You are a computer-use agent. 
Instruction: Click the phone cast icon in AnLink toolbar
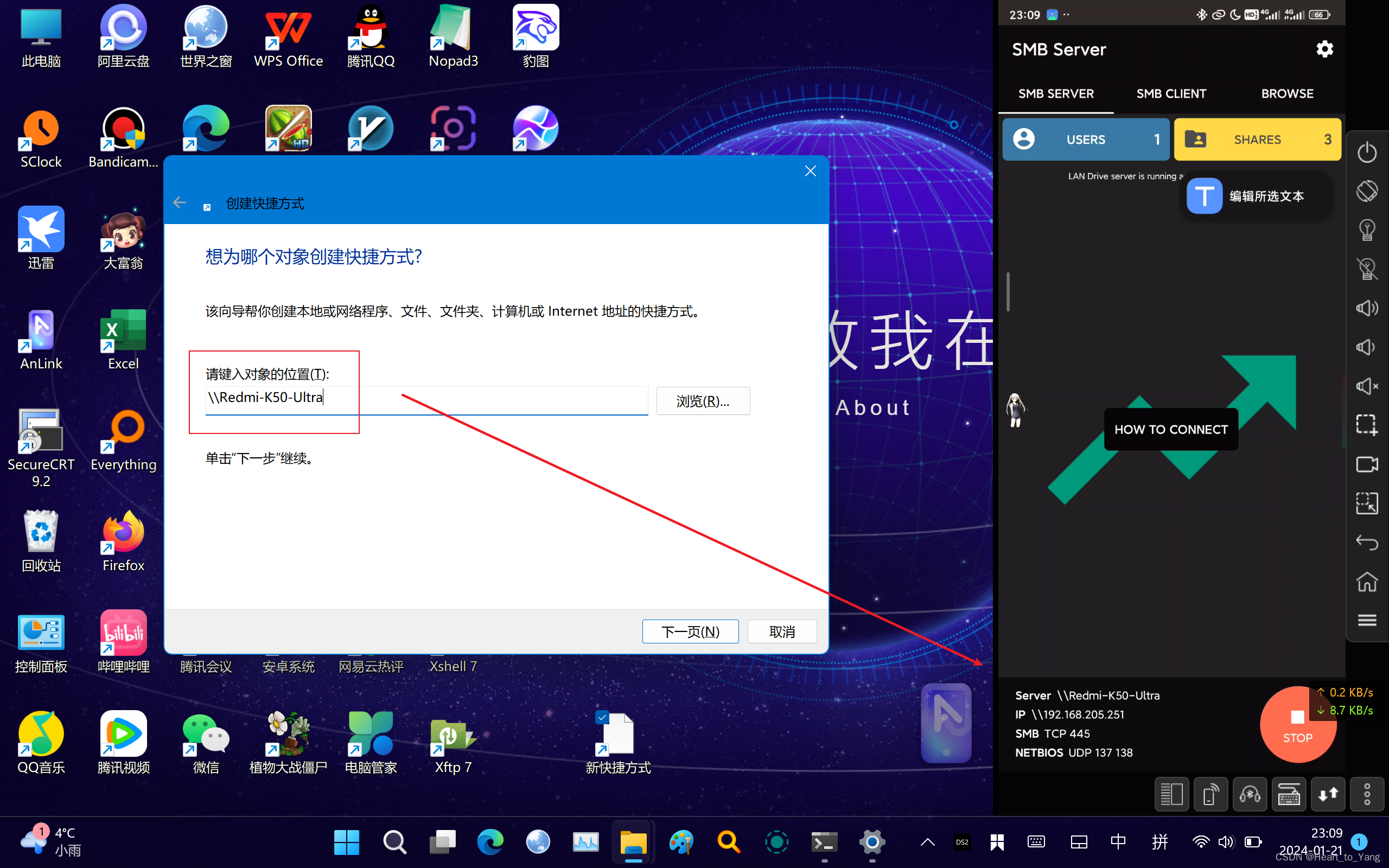[1210, 795]
